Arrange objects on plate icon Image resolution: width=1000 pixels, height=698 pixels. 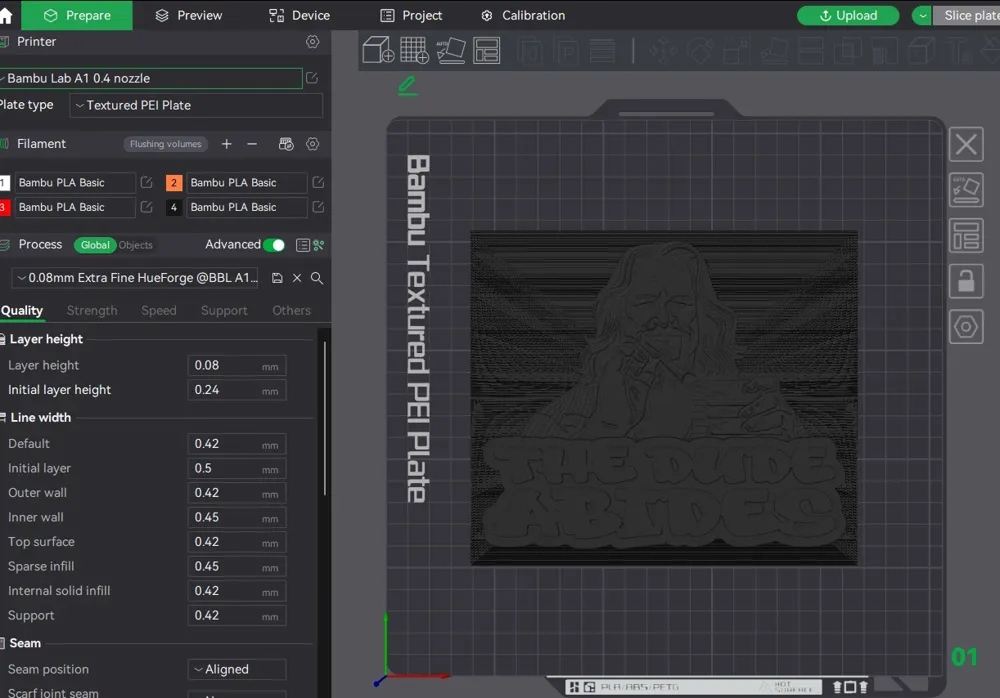point(966,236)
